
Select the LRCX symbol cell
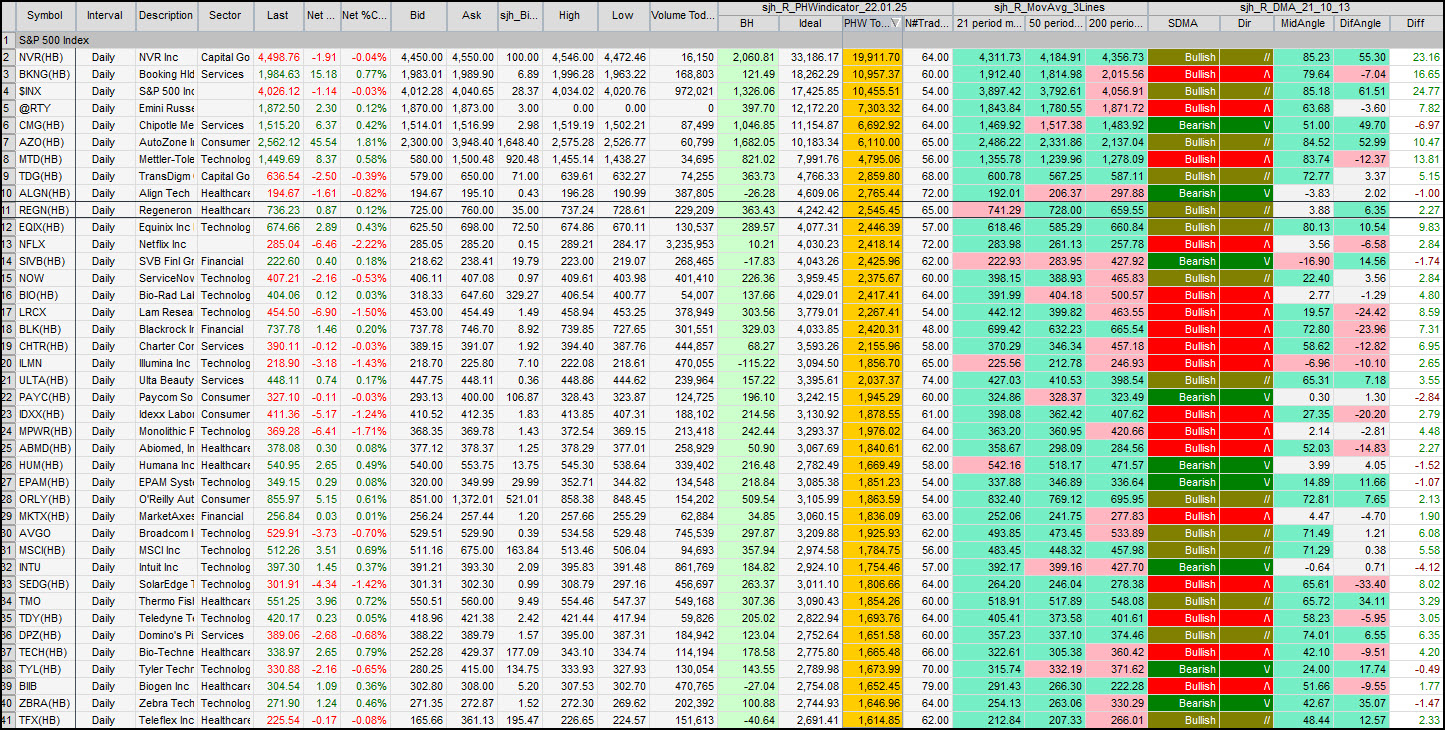pyautogui.click(x=46, y=312)
